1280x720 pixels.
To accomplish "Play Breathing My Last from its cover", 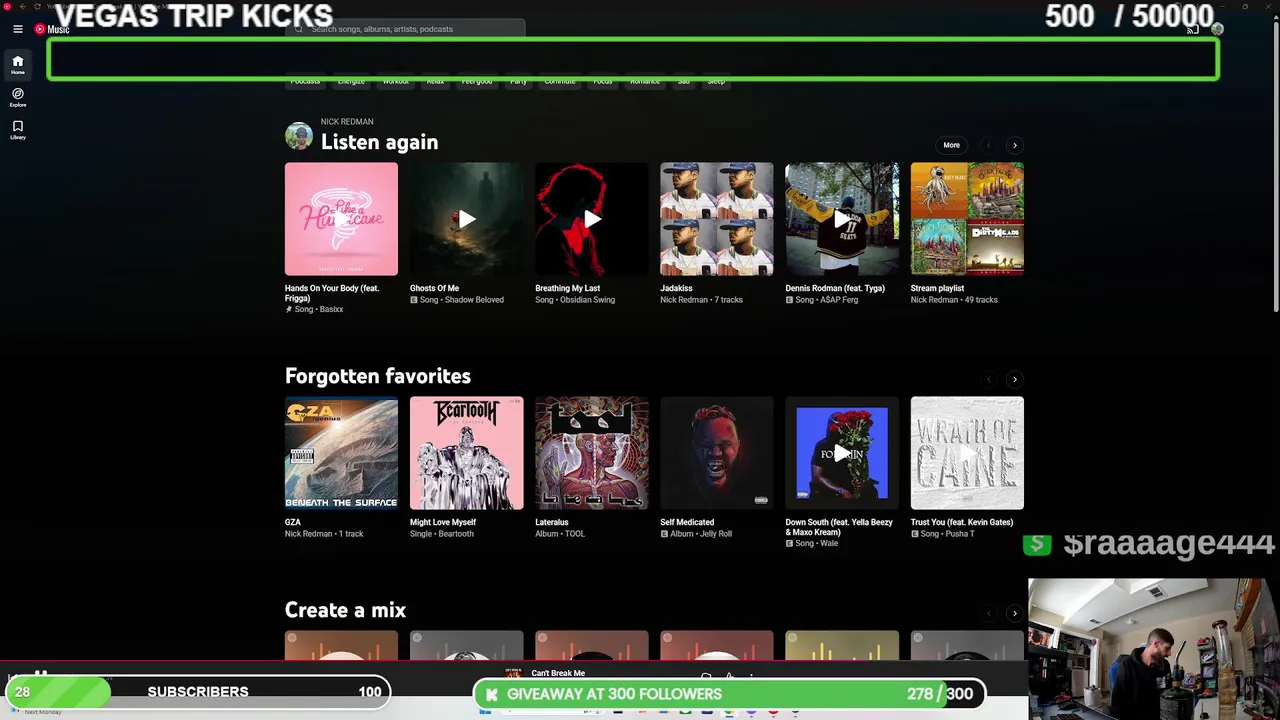I will point(591,219).
